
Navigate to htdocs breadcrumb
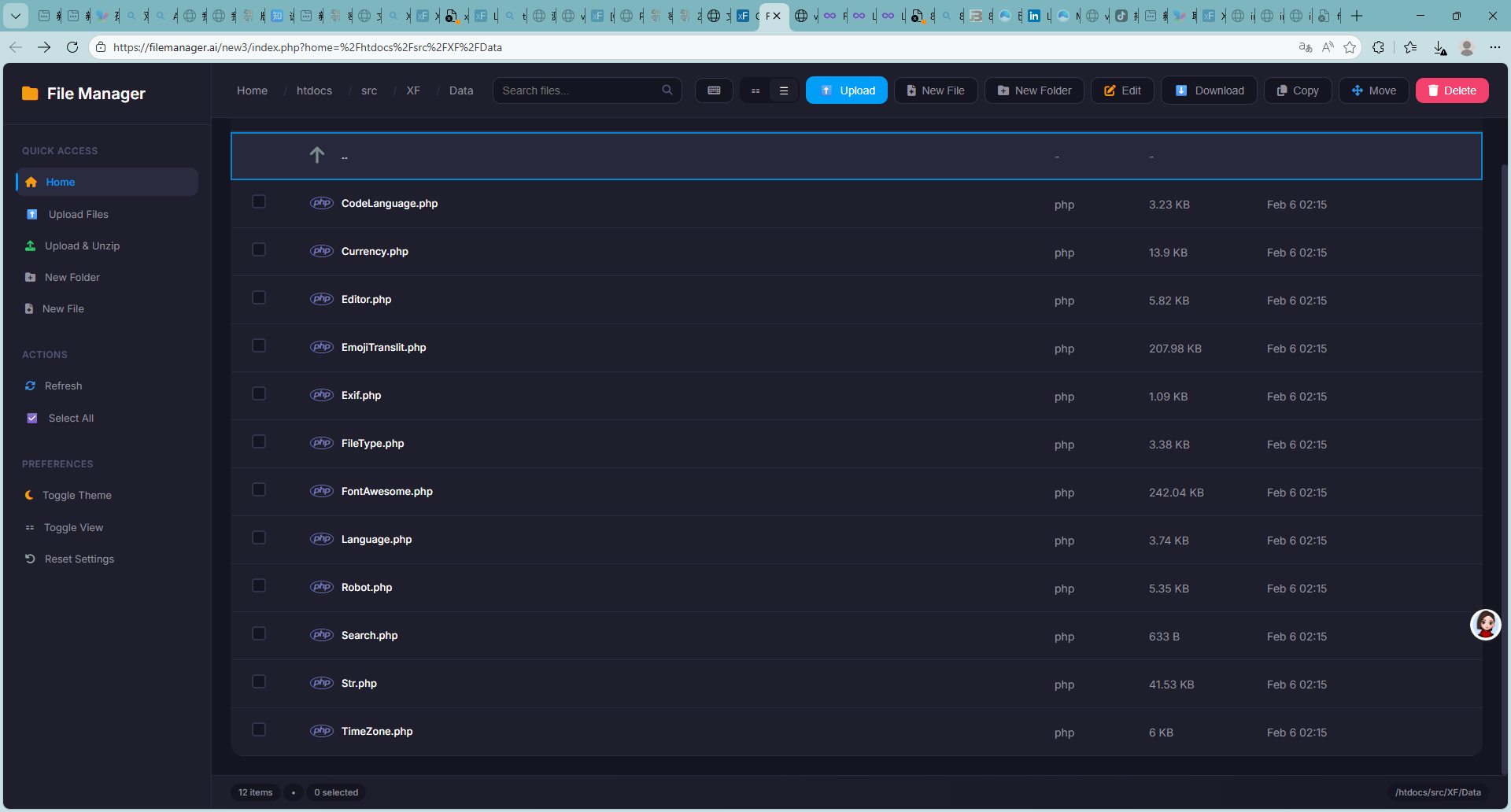click(x=314, y=90)
